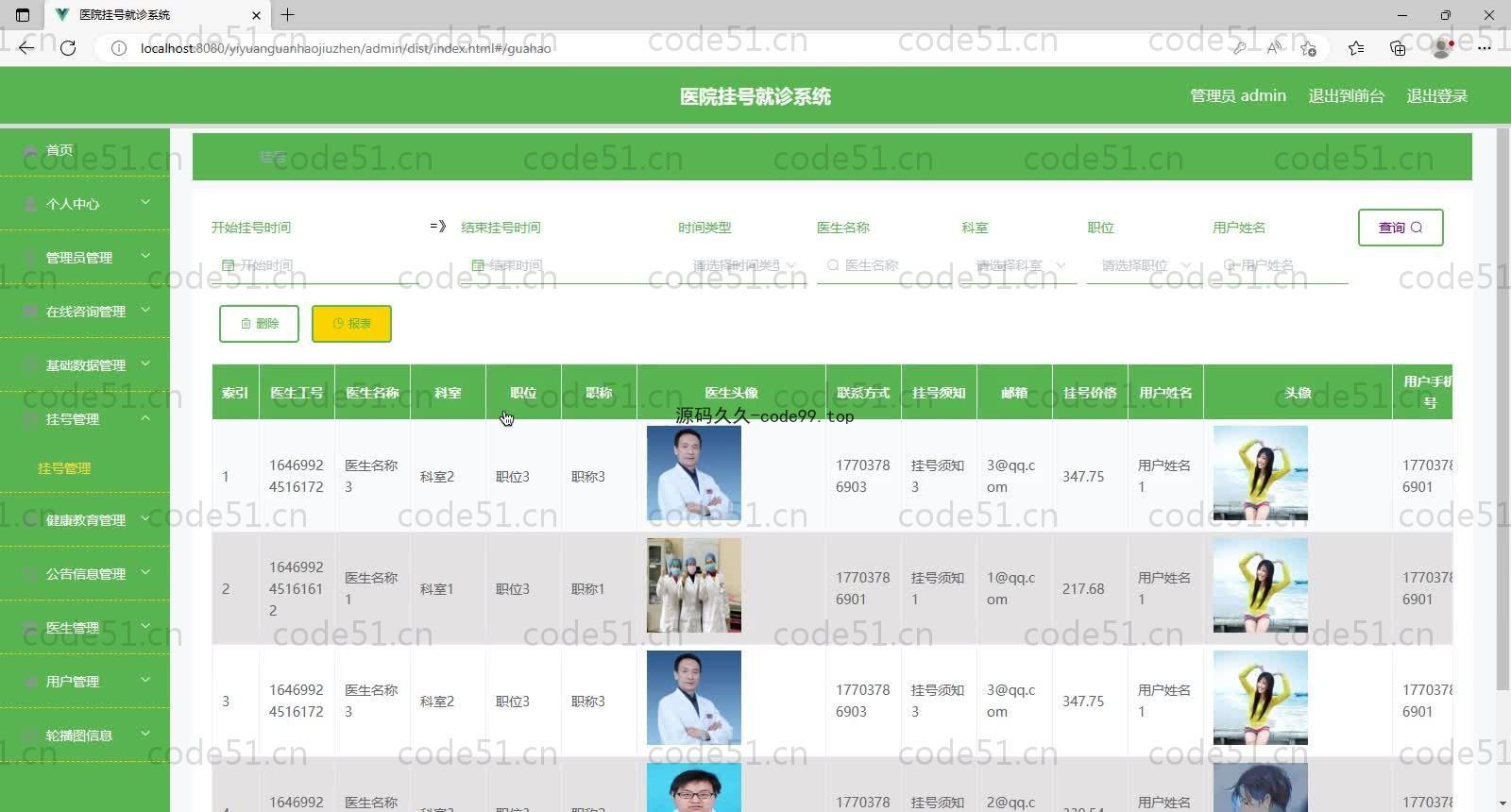Expand 轮播图信息 sidebar menu
Screen dimensions: 1511x812
(85, 735)
